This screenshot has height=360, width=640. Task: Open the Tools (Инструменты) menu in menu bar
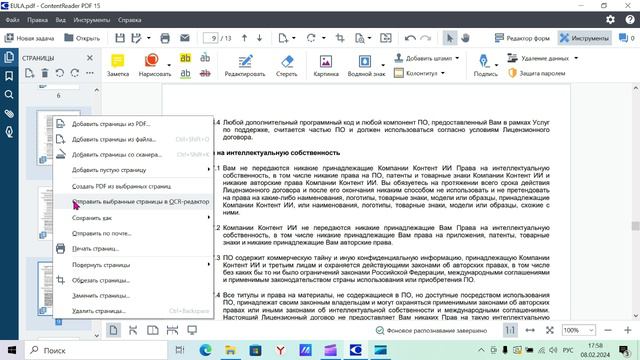click(91, 20)
